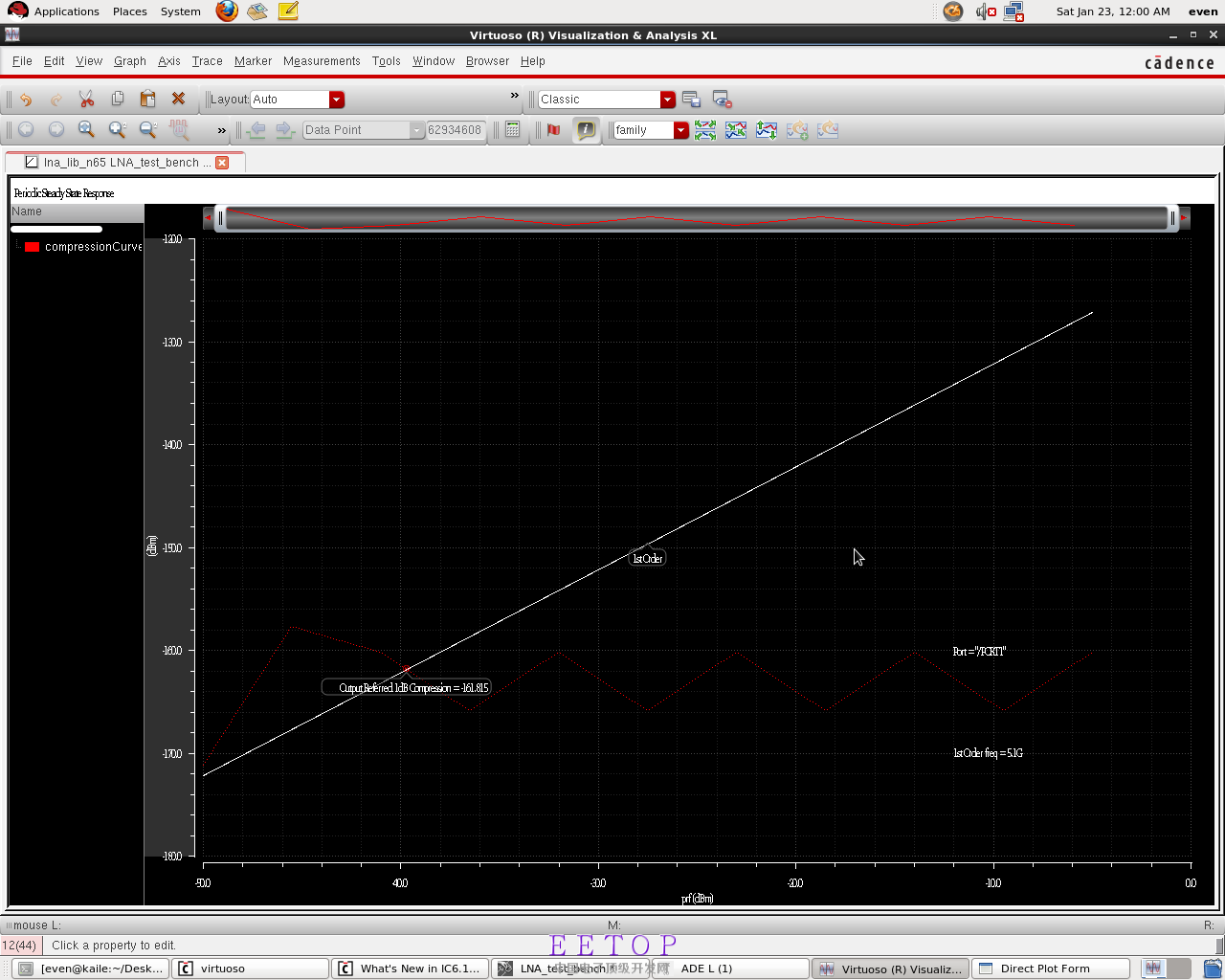The width and height of the screenshot is (1225, 980).
Task: Open the Marker menu
Action: 253,61
